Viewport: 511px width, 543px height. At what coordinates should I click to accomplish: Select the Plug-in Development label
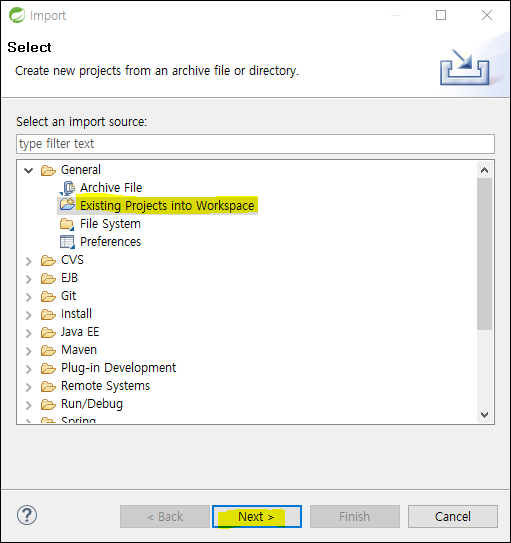(118, 368)
